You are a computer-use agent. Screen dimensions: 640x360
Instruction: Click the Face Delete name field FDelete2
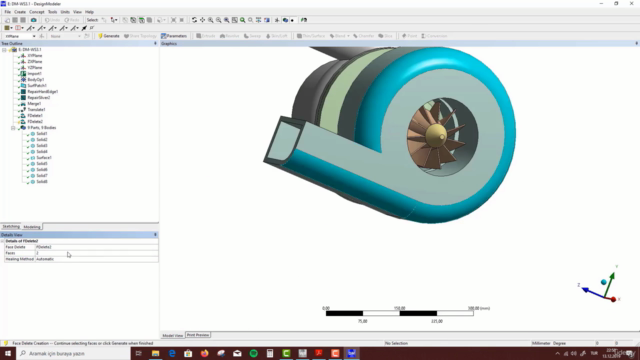pyautogui.click(x=96, y=247)
